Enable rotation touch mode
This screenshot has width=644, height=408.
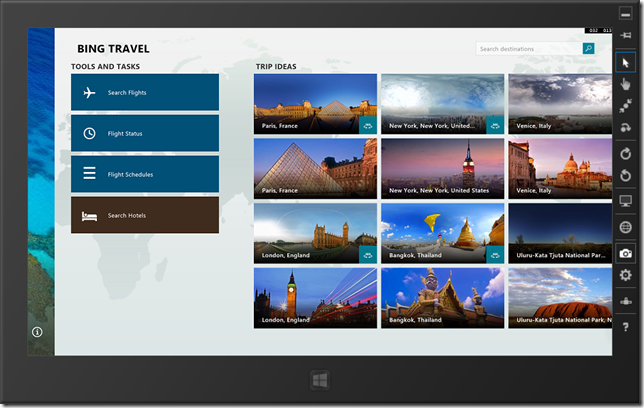coord(625,128)
